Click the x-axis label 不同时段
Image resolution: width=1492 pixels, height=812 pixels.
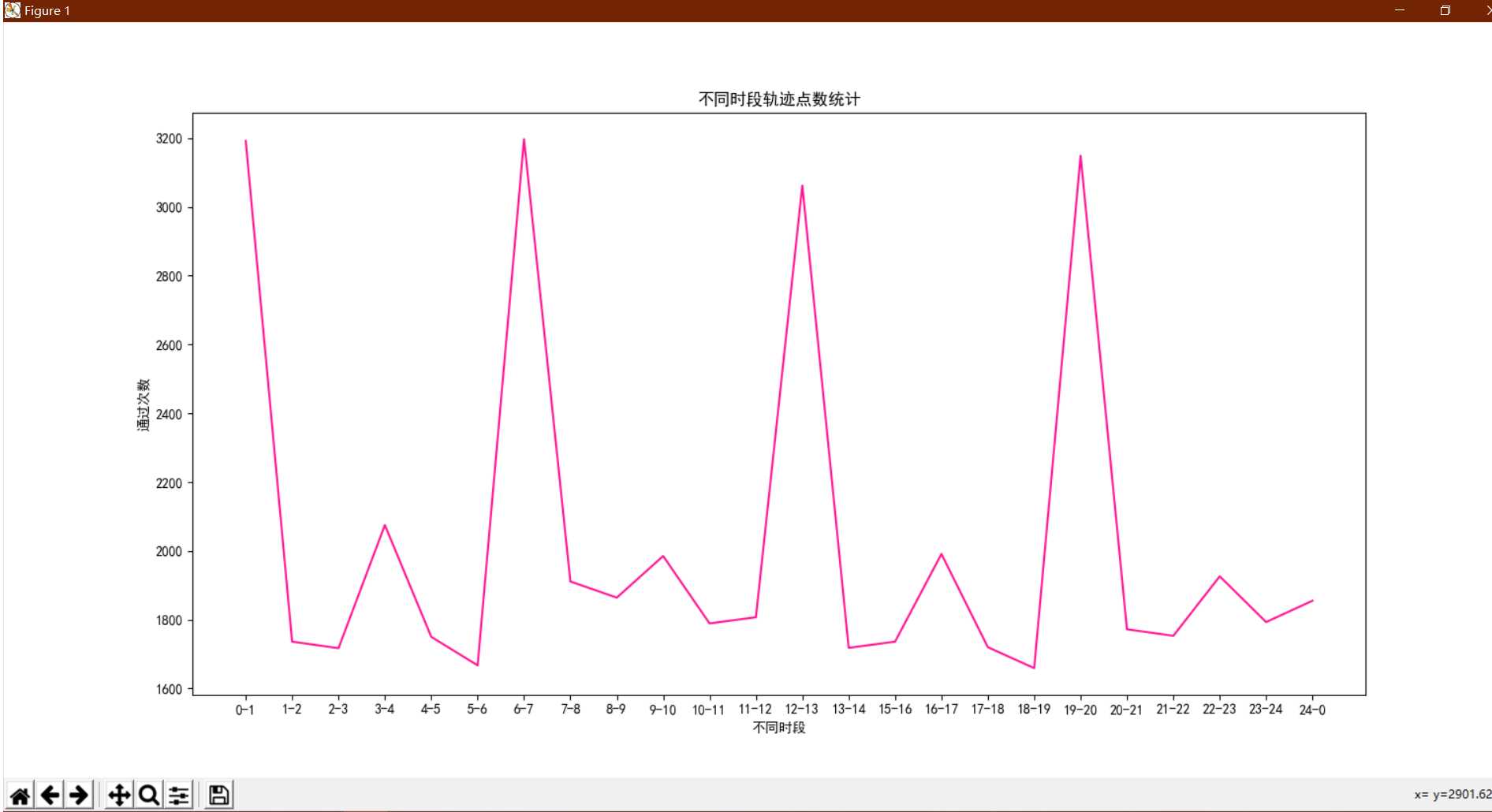point(779,728)
